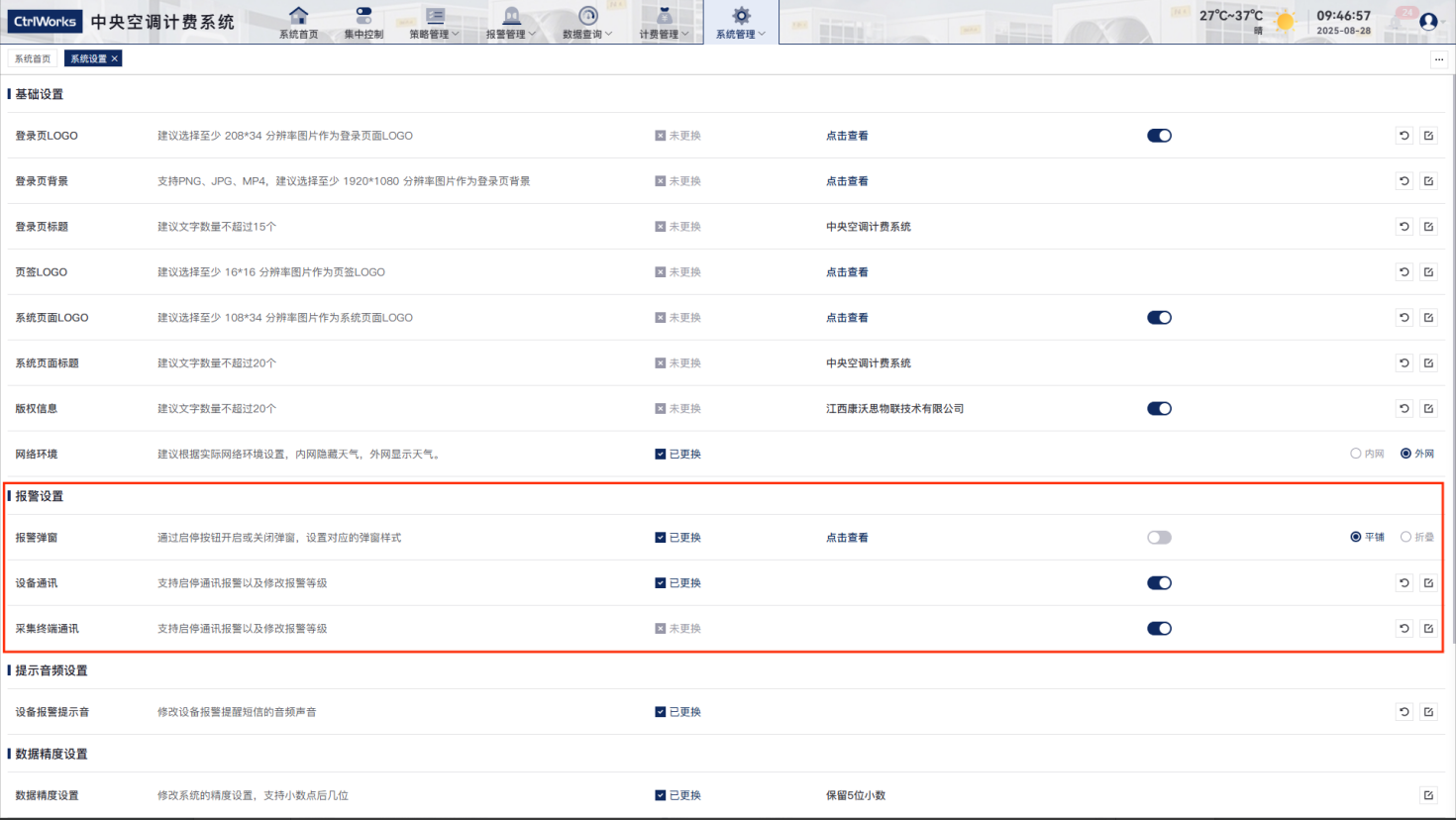Expand the 策略管理 dropdown menu

[x=435, y=23]
